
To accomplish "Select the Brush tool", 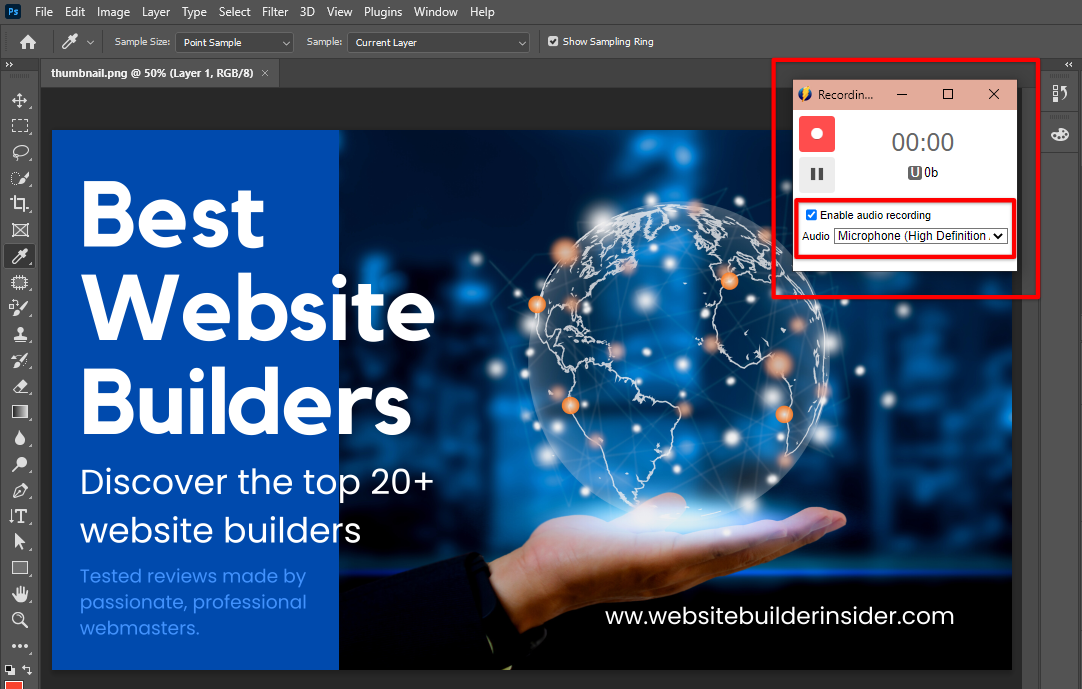I will (20, 308).
